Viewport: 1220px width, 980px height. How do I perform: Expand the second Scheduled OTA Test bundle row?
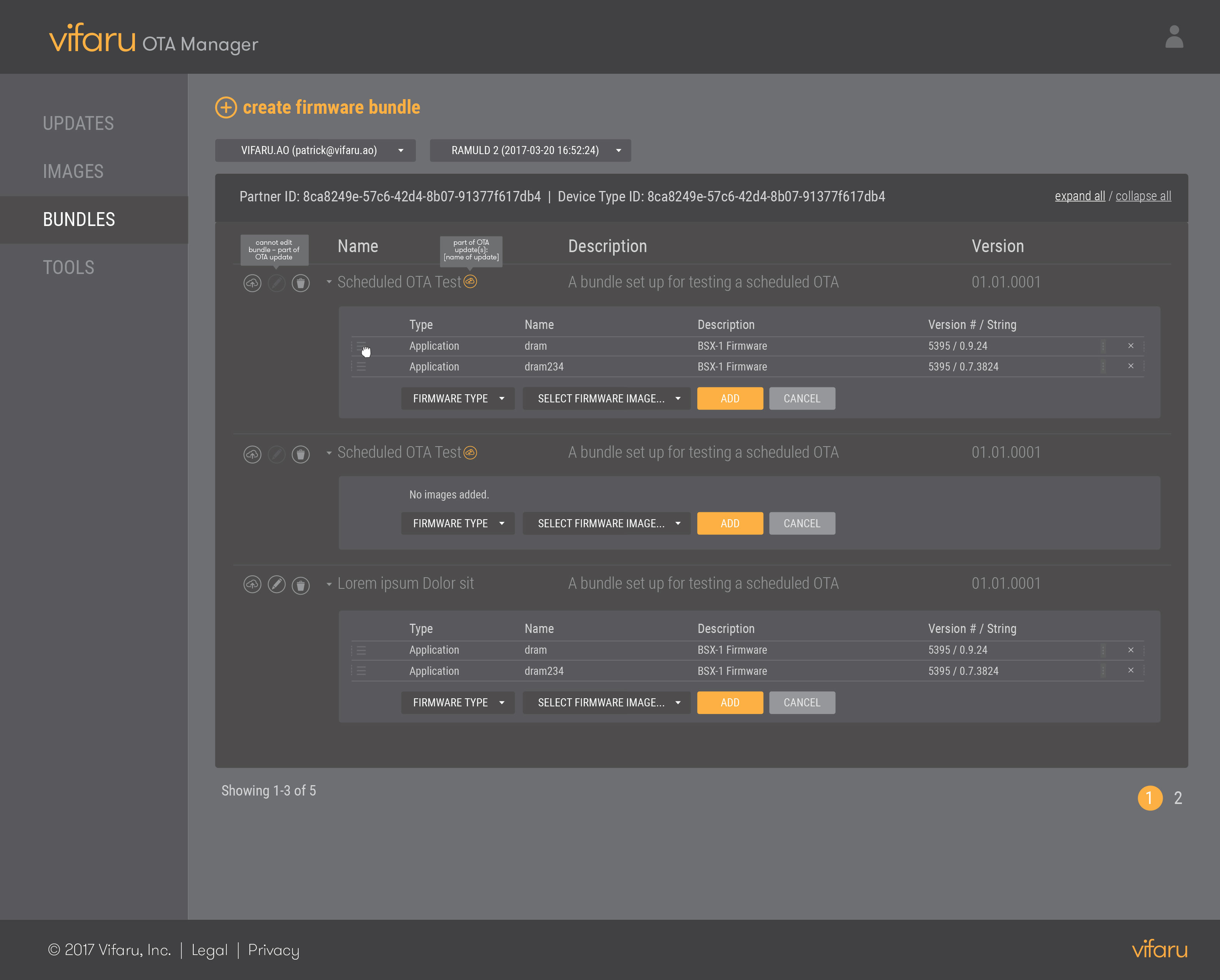pyautogui.click(x=325, y=452)
